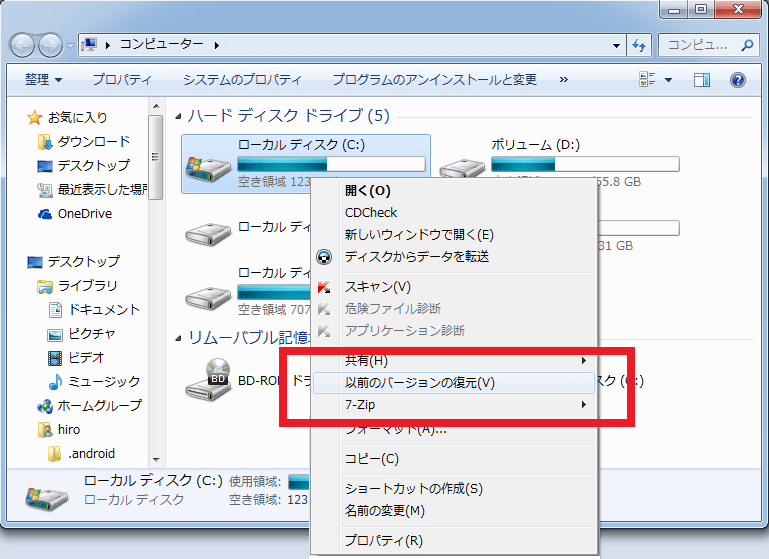769x559 pixels.
Task: Click システムのプロパティ toolbar button
Action: 241,79
